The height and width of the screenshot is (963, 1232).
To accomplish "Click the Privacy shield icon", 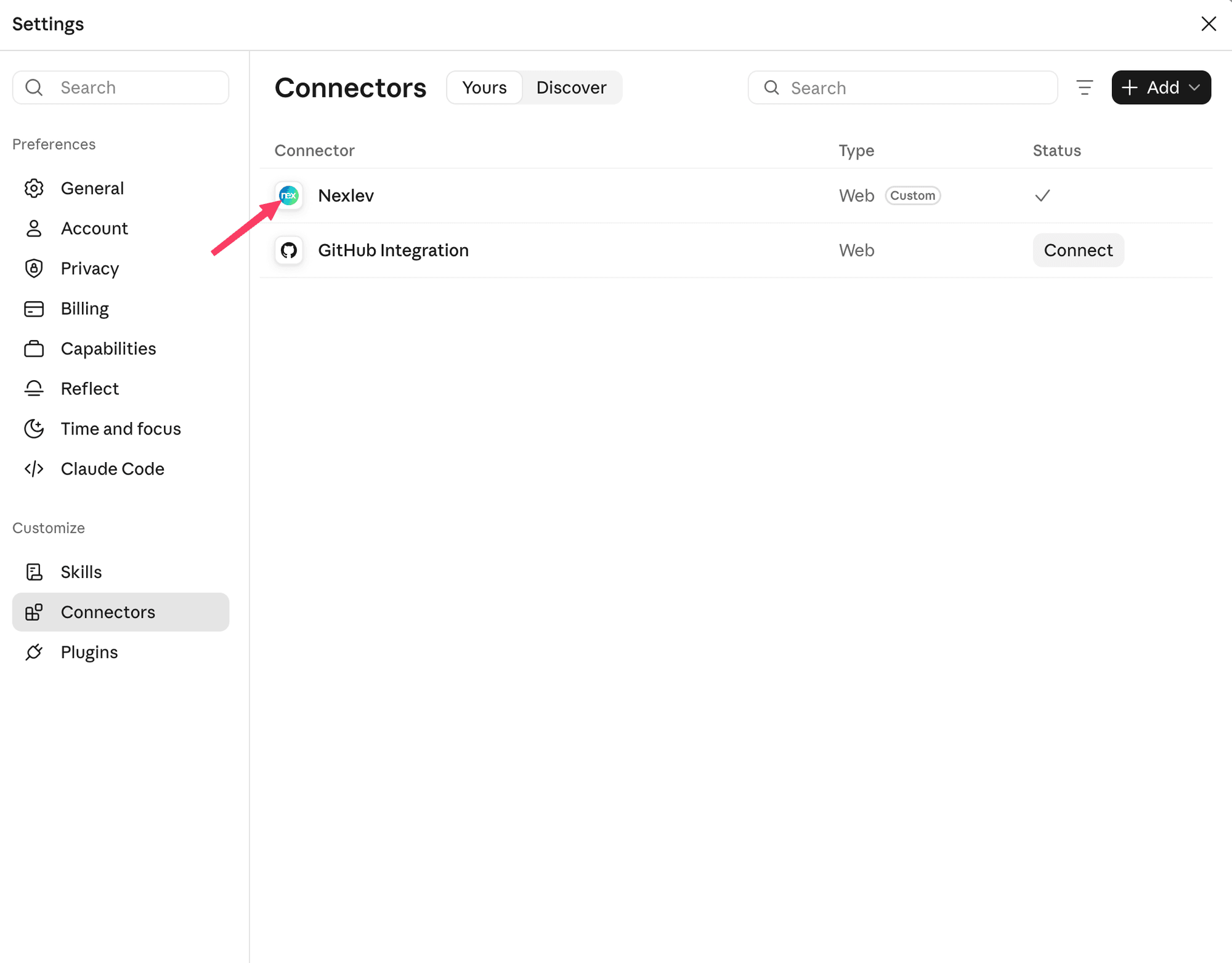I will point(34,268).
